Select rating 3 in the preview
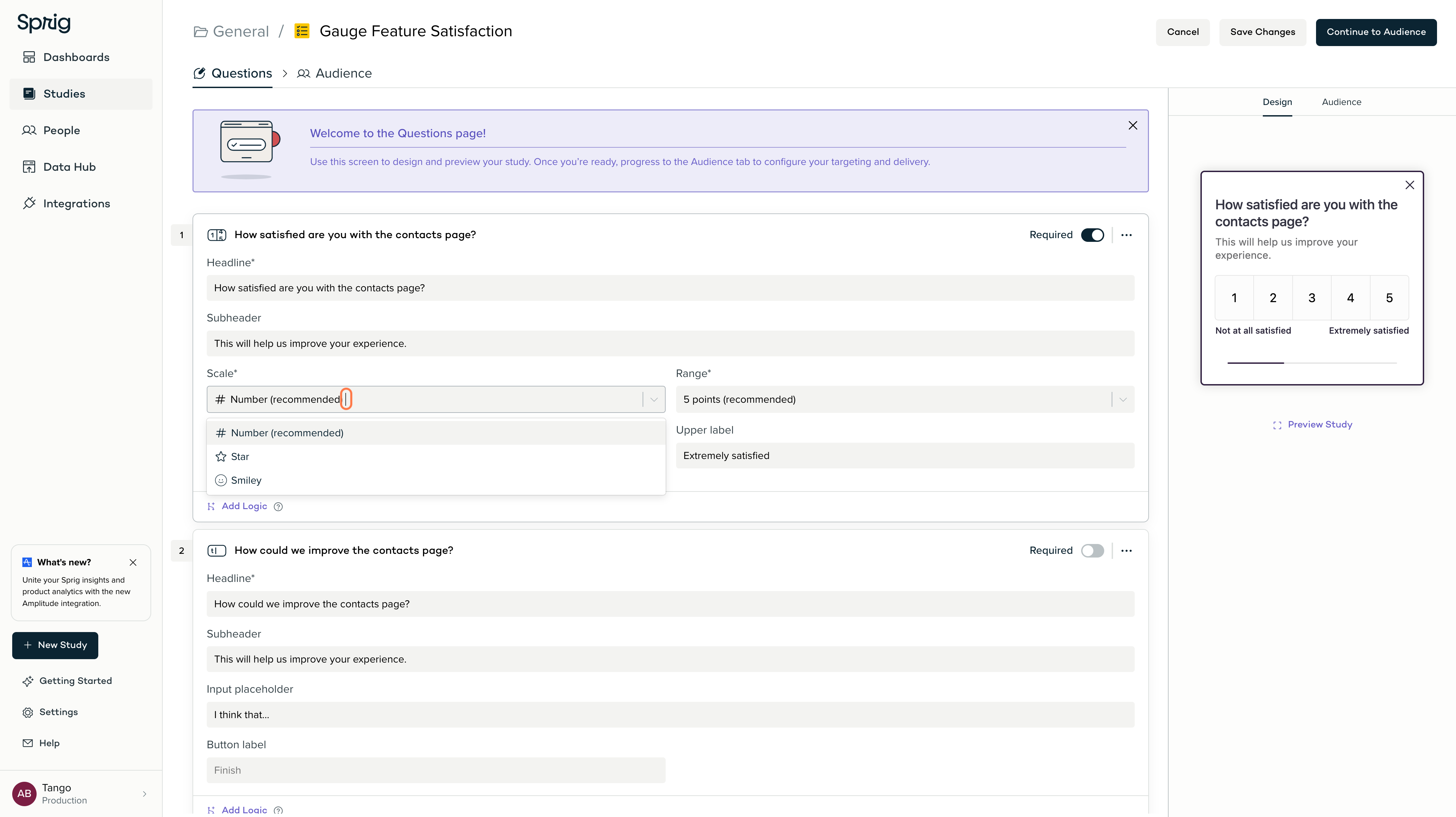The width and height of the screenshot is (1456, 817). (x=1312, y=298)
